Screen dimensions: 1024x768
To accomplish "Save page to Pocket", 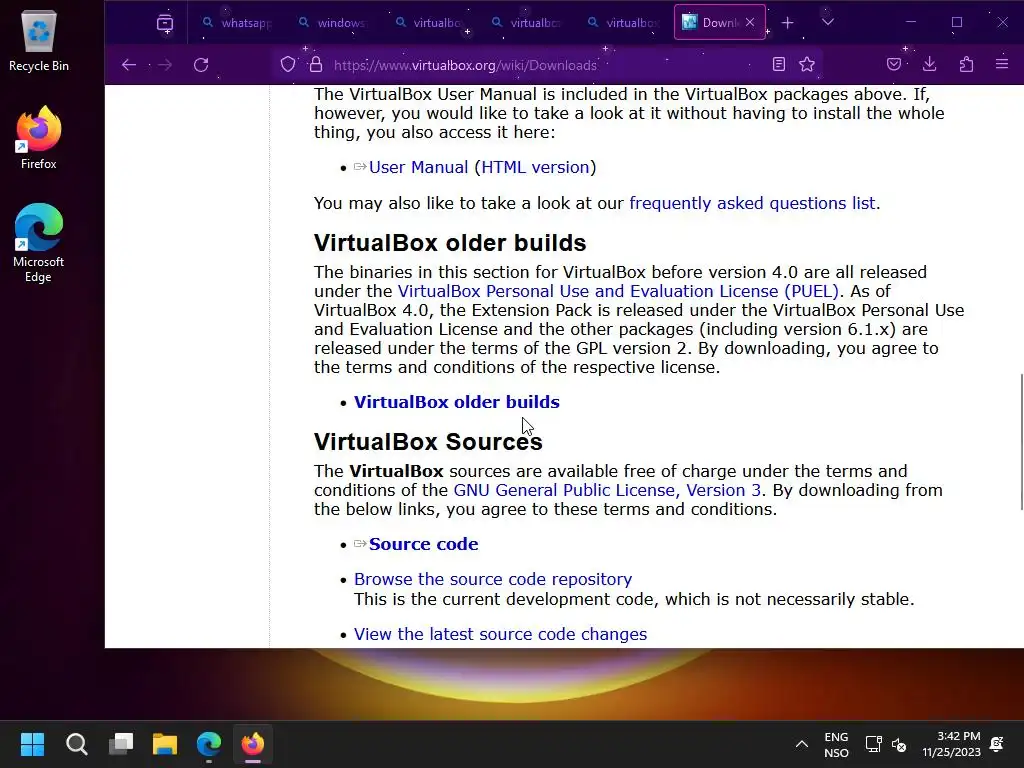I will click(894, 64).
